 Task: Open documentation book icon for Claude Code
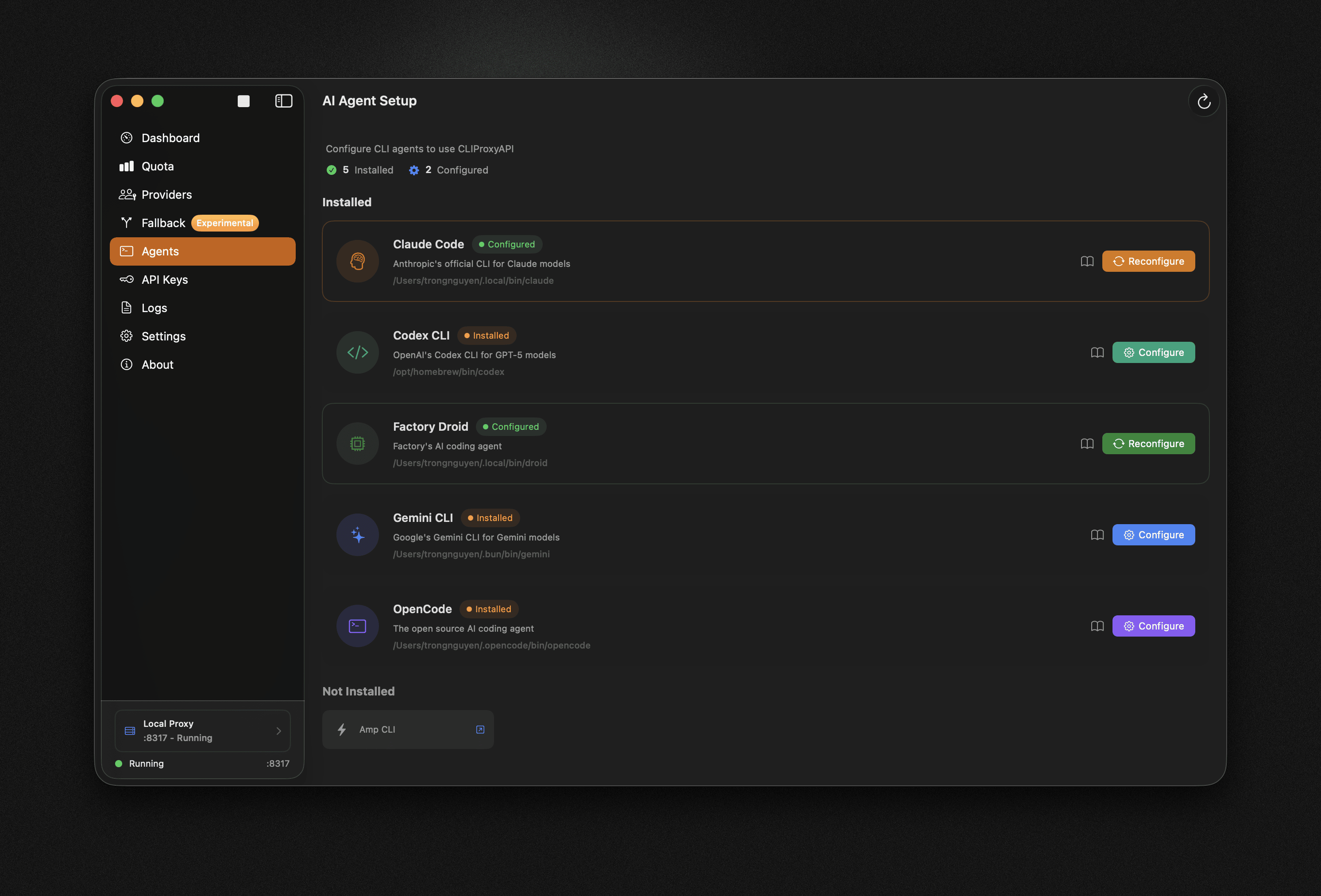click(1087, 262)
